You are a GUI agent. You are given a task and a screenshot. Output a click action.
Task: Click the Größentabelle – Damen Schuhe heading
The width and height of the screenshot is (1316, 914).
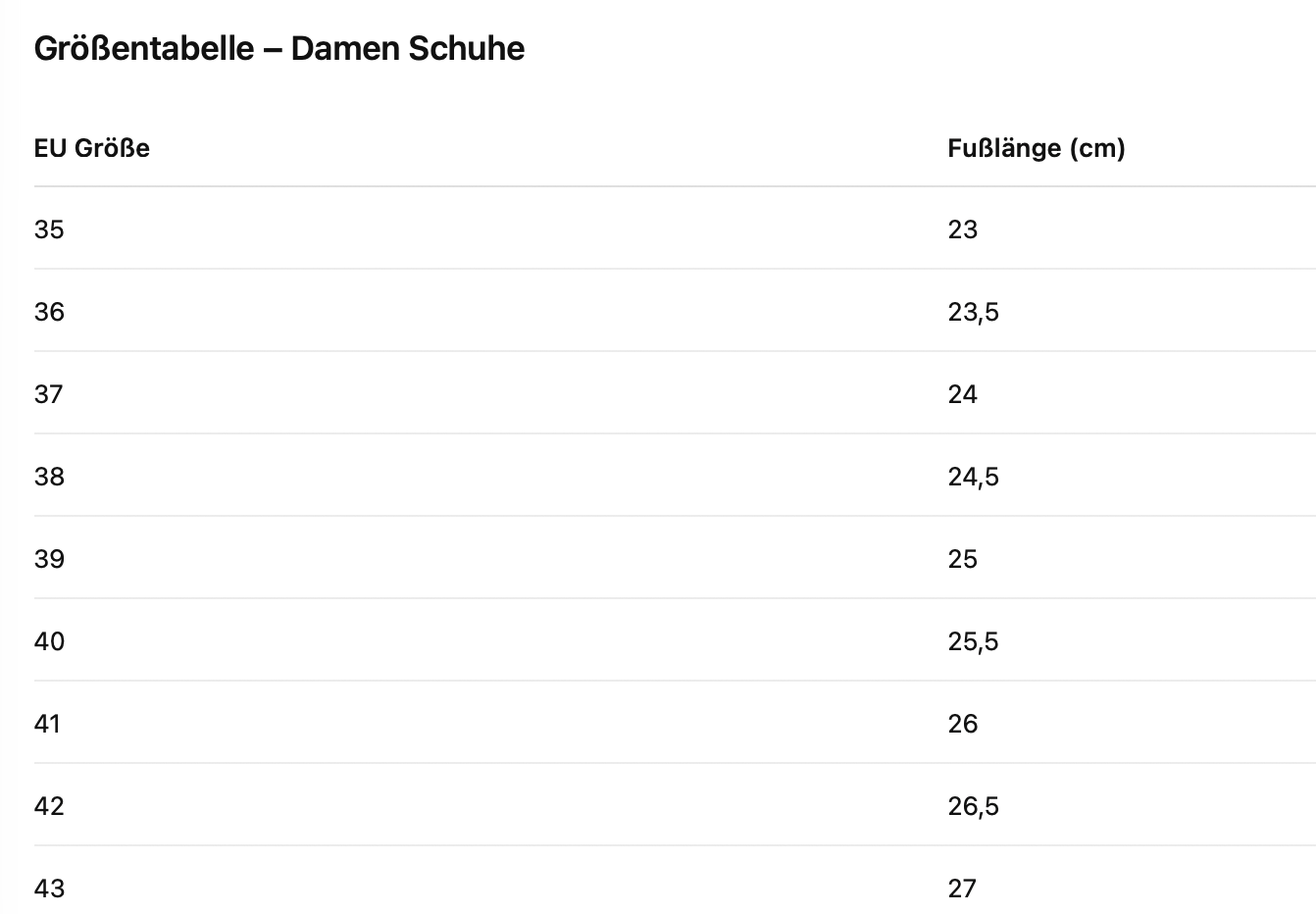point(279,48)
